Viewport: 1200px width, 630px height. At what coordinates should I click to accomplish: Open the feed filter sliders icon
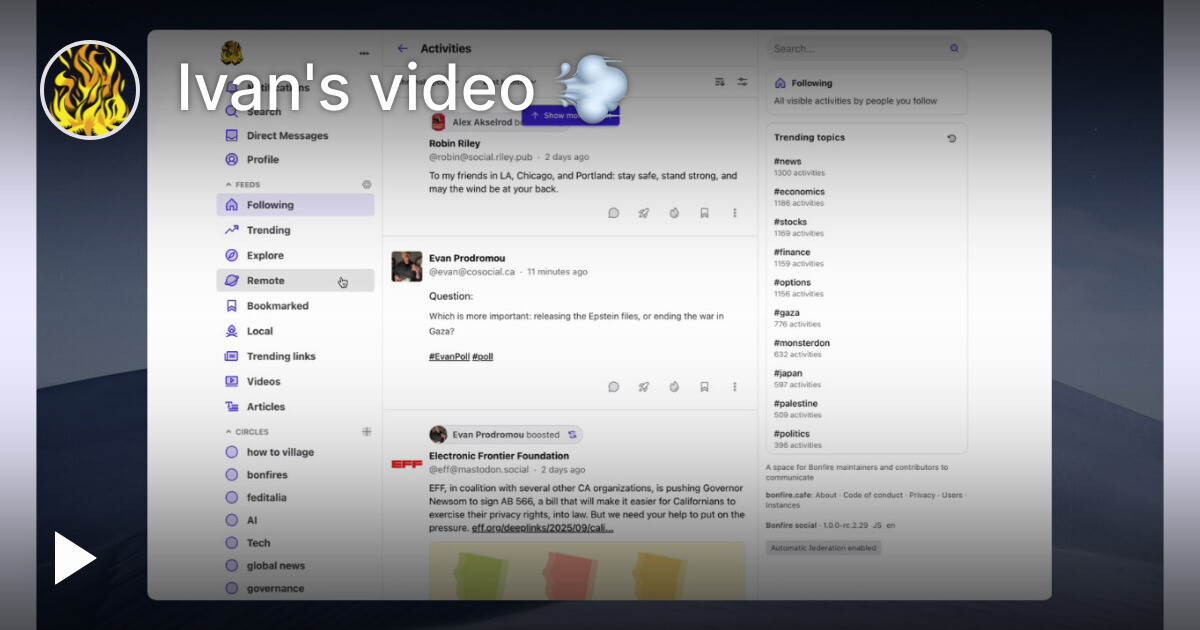click(742, 82)
